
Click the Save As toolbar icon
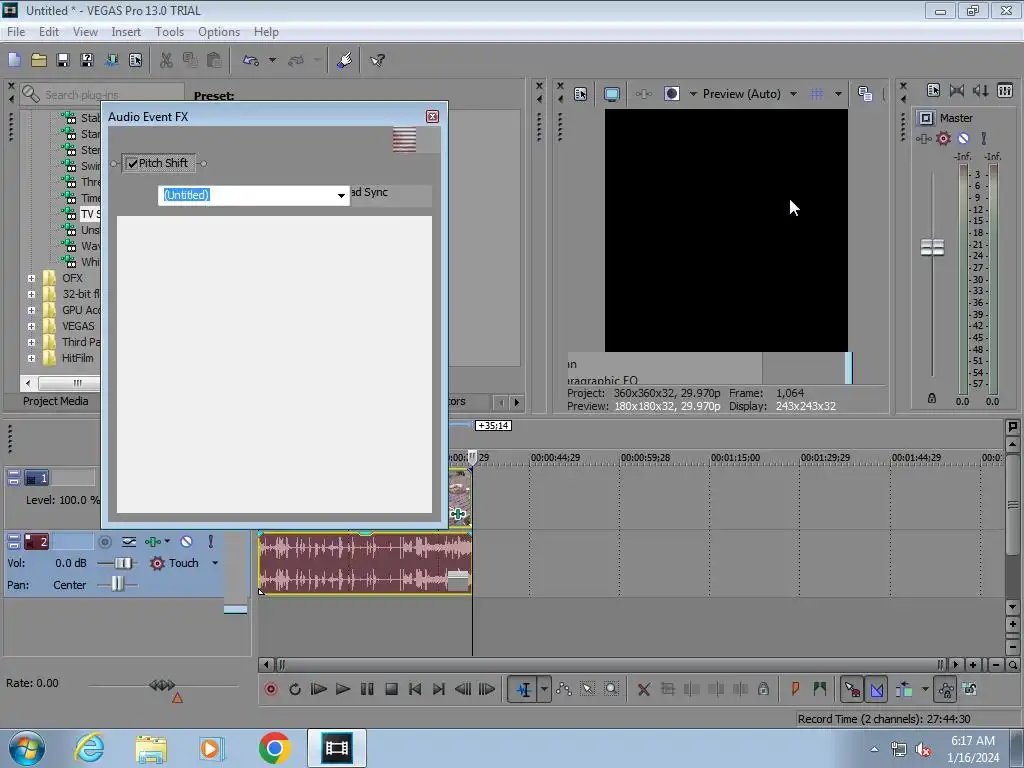click(x=87, y=60)
